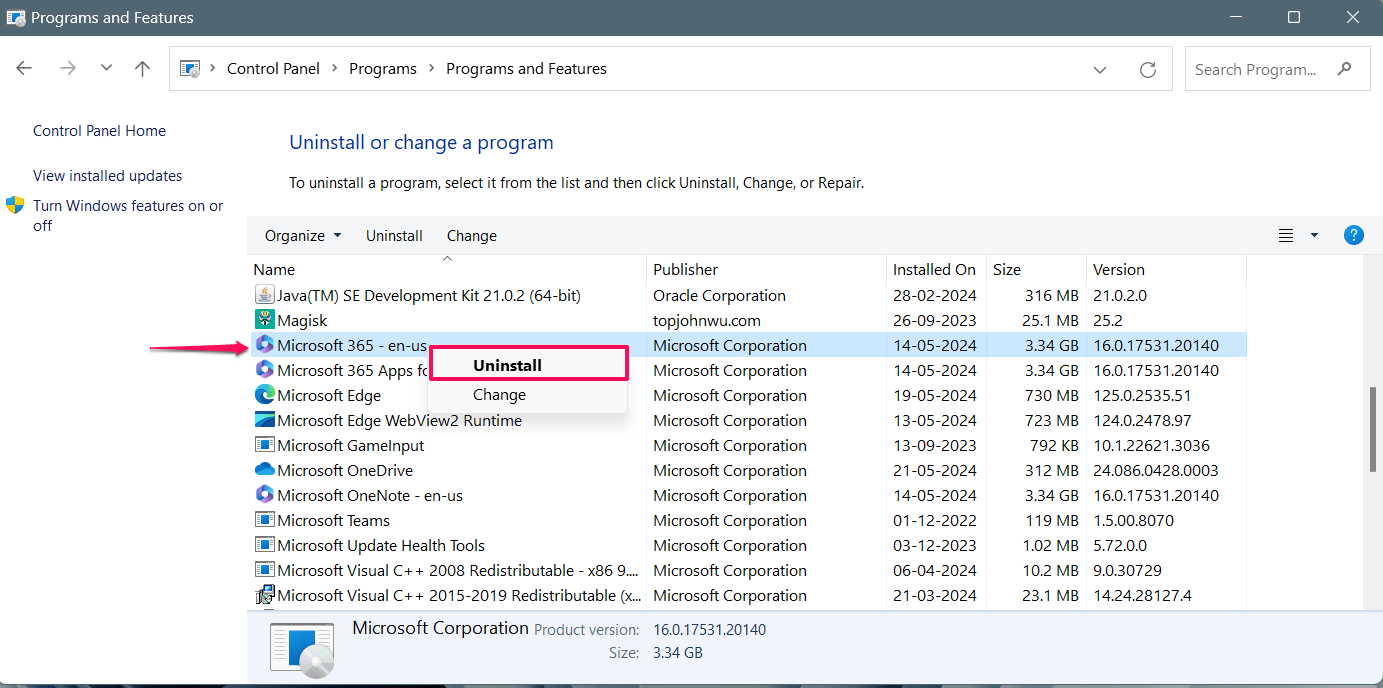Open the help question mark icon
This screenshot has width=1383, height=688.
pos(1354,235)
